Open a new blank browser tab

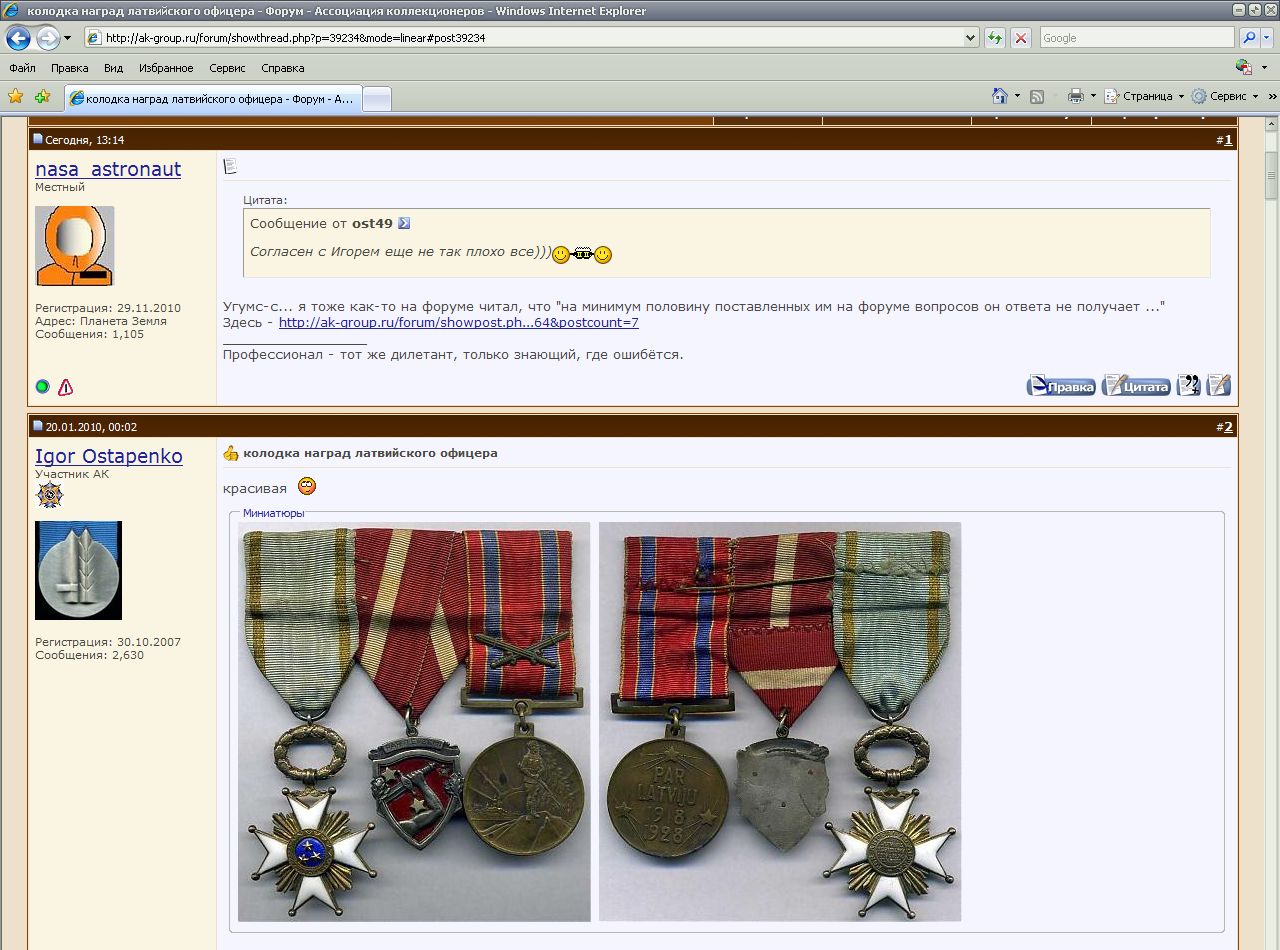pos(376,99)
